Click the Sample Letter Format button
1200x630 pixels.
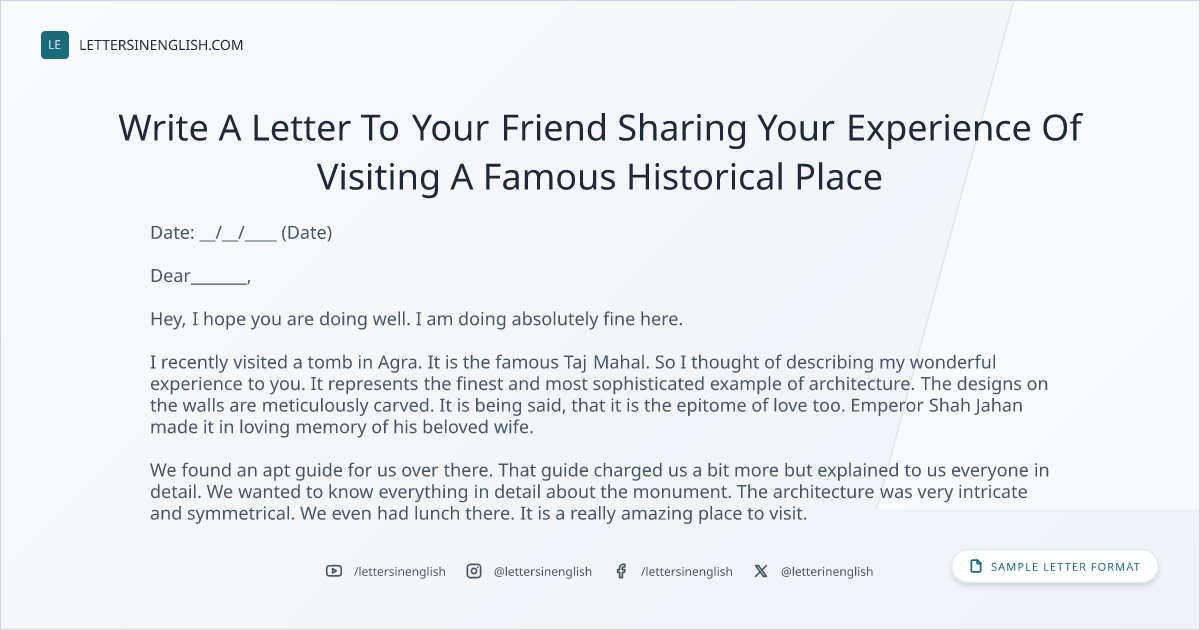(x=1055, y=567)
